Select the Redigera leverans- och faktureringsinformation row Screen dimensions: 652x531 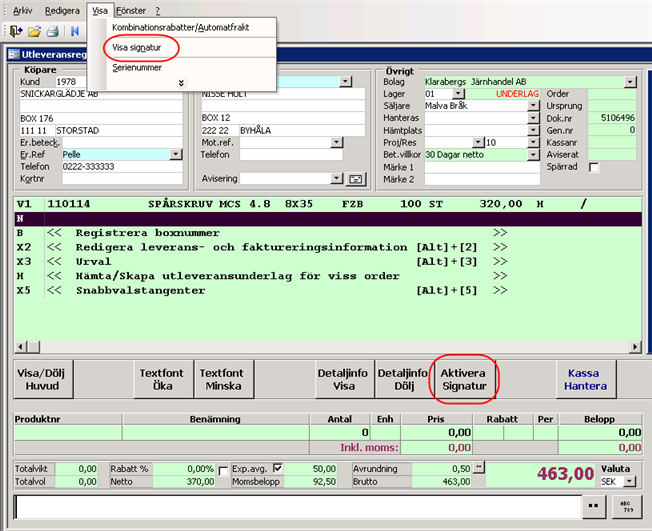tap(328, 247)
